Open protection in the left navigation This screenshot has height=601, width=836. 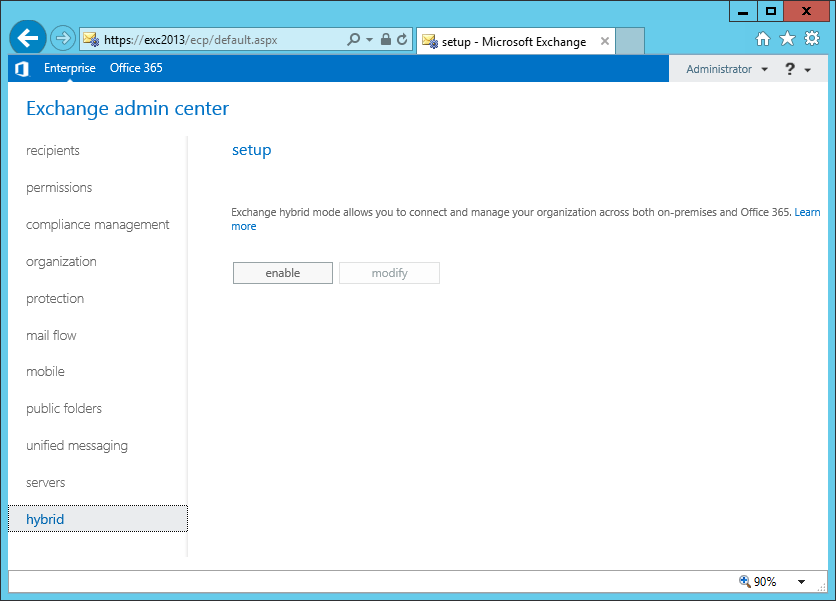[x=55, y=299]
